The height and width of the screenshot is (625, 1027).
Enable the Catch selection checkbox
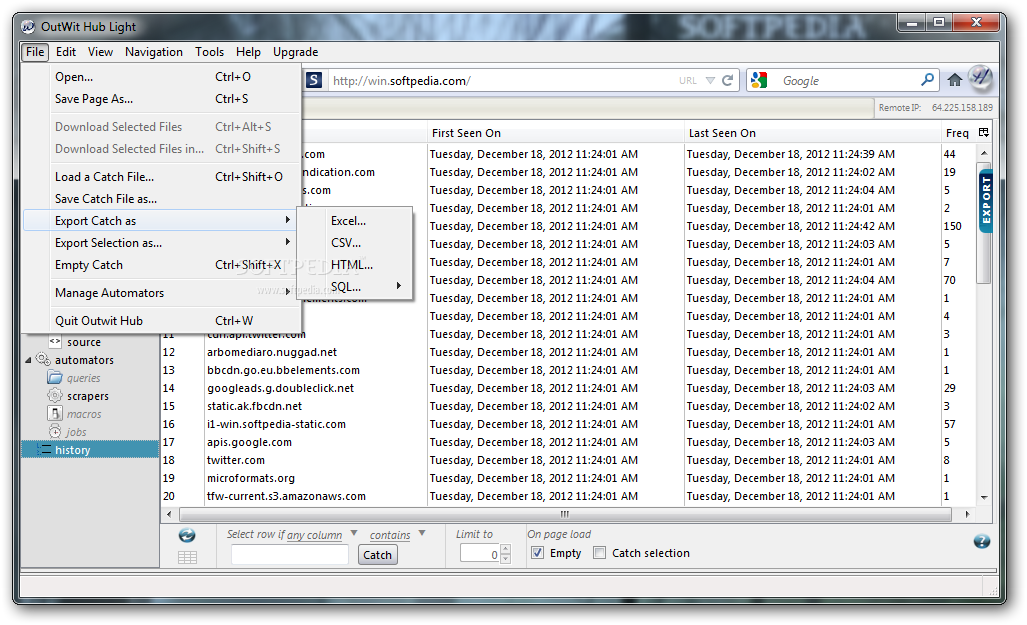click(599, 552)
